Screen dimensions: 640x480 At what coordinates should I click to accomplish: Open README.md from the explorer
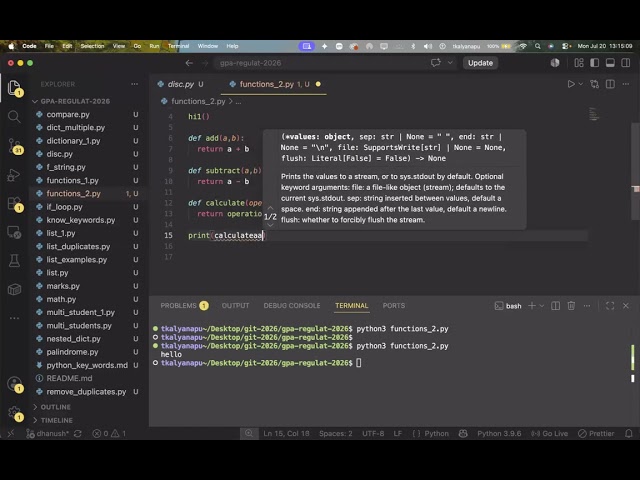[69, 378]
